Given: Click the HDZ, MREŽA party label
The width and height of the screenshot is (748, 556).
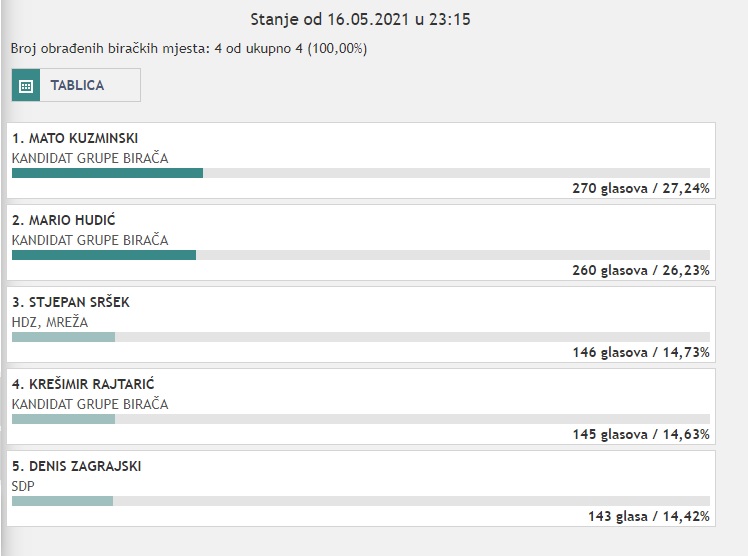Looking at the screenshot, I should point(50,322).
